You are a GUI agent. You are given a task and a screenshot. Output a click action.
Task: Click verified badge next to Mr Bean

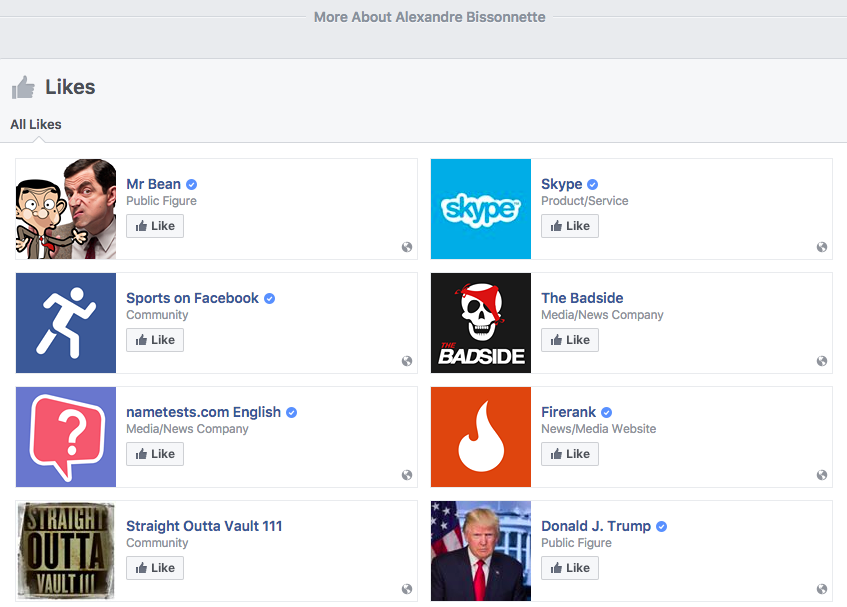coord(191,185)
